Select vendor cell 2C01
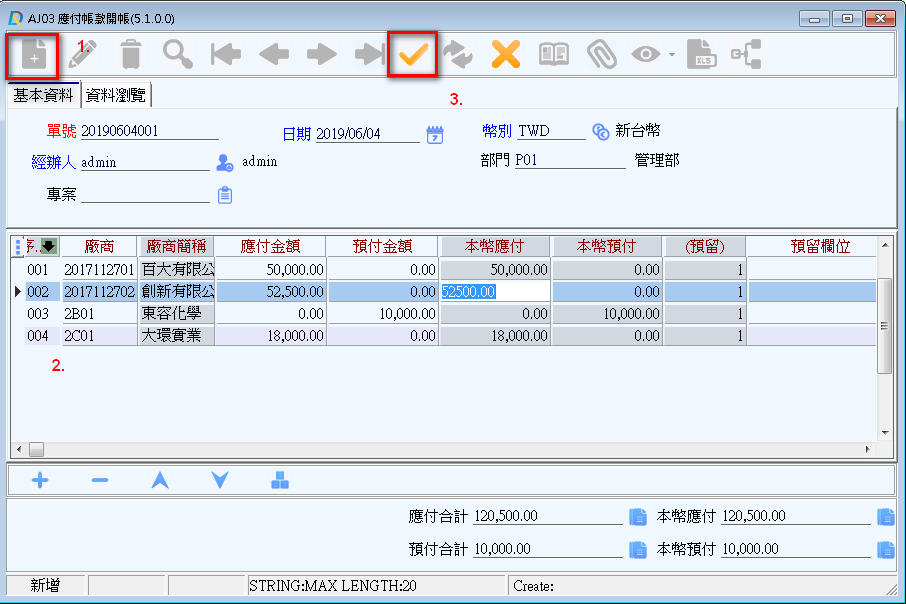906x604 pixels. pyautogui.click(x=99, y=335)
